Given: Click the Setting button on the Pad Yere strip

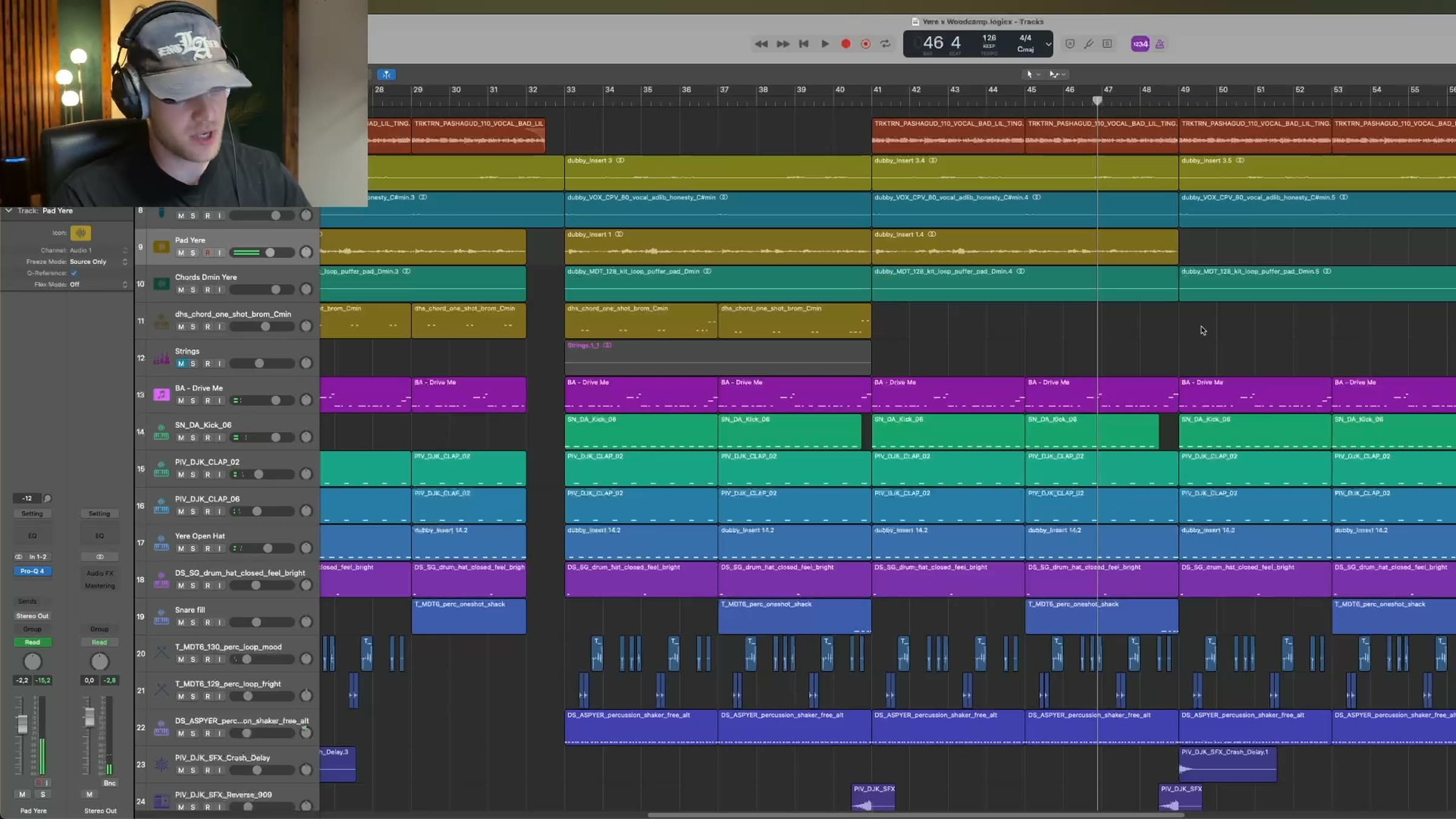Looking at the screenshot, I should pyautogui.click(x=32, y=514).
